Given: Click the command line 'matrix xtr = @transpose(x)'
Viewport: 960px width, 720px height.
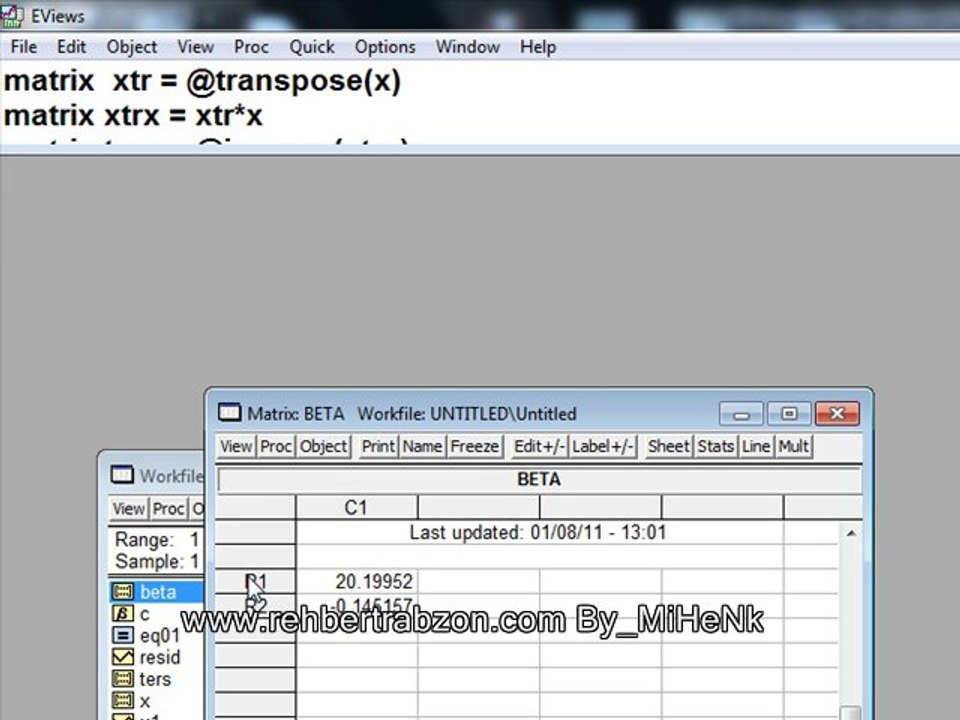Looking at the screenshot, I should coord(203,81).
